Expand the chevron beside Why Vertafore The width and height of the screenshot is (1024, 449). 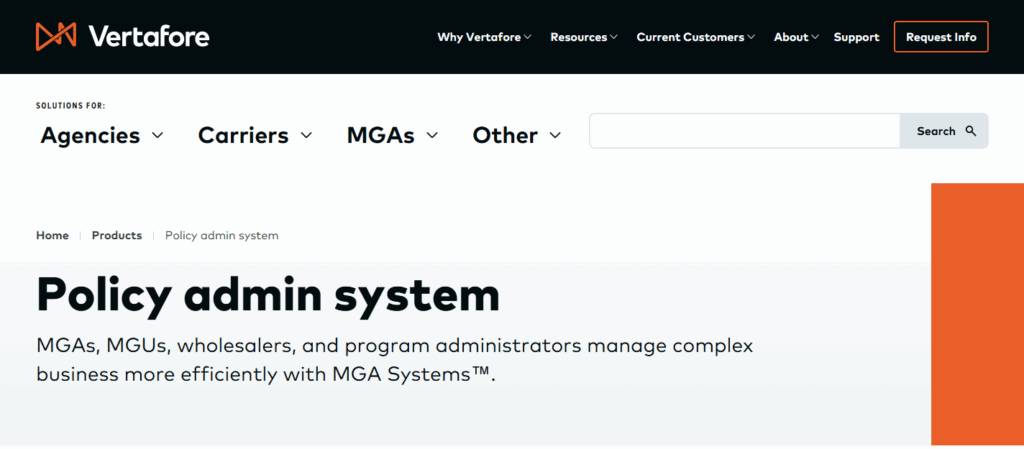[x=527, y=37]
